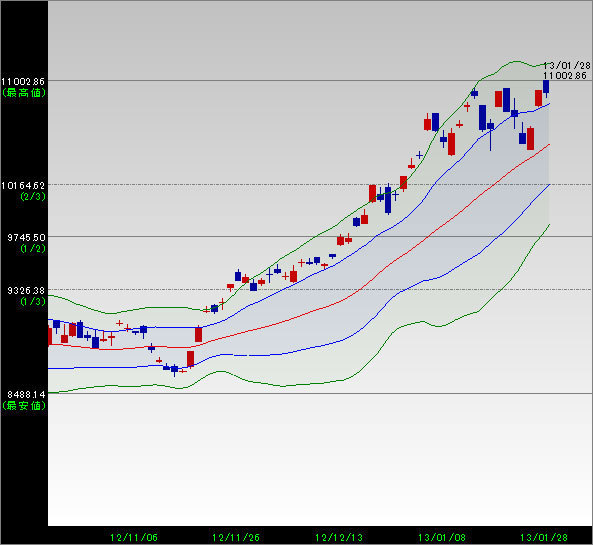
Task: Click the 9745.50 half level label
Action: [x=26, y=238]
